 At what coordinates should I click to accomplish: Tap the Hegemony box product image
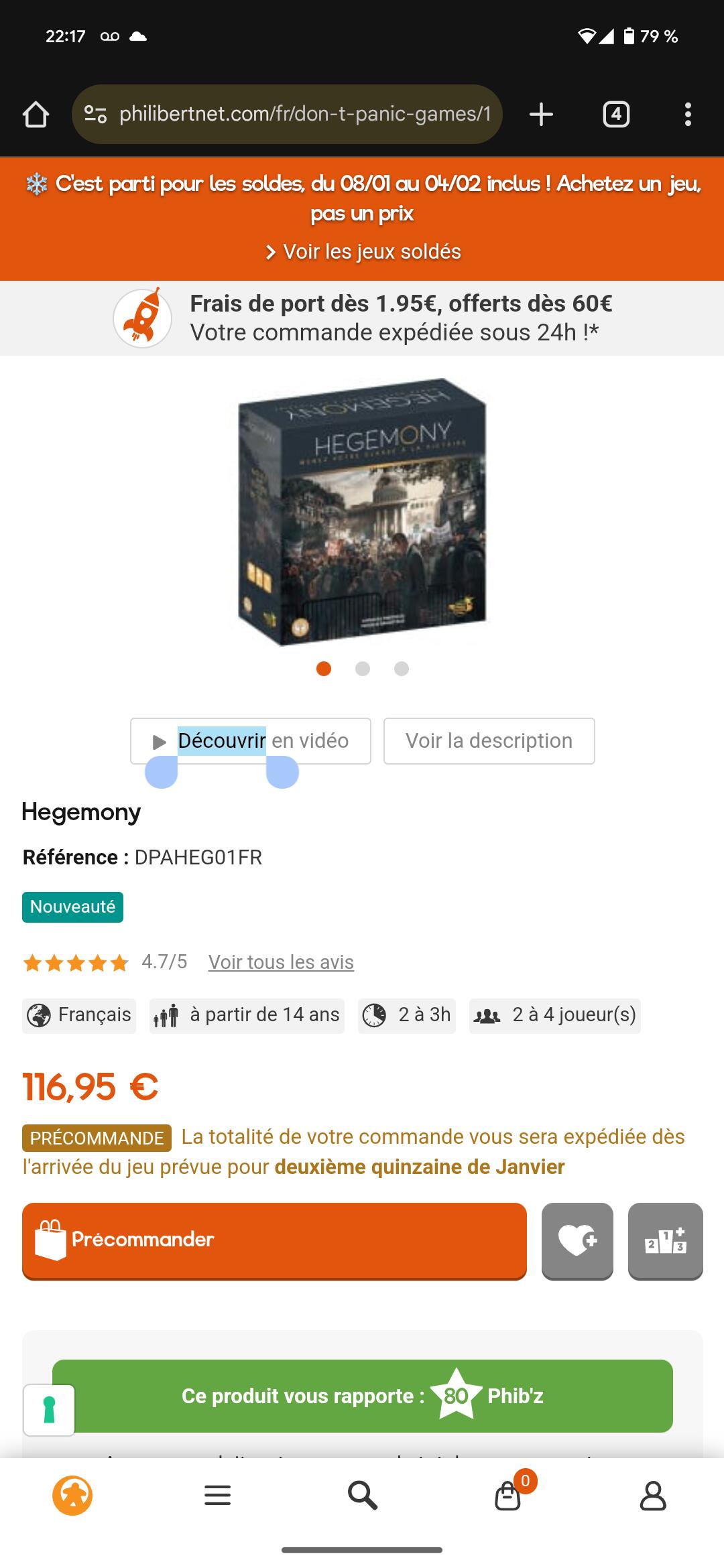362,512
